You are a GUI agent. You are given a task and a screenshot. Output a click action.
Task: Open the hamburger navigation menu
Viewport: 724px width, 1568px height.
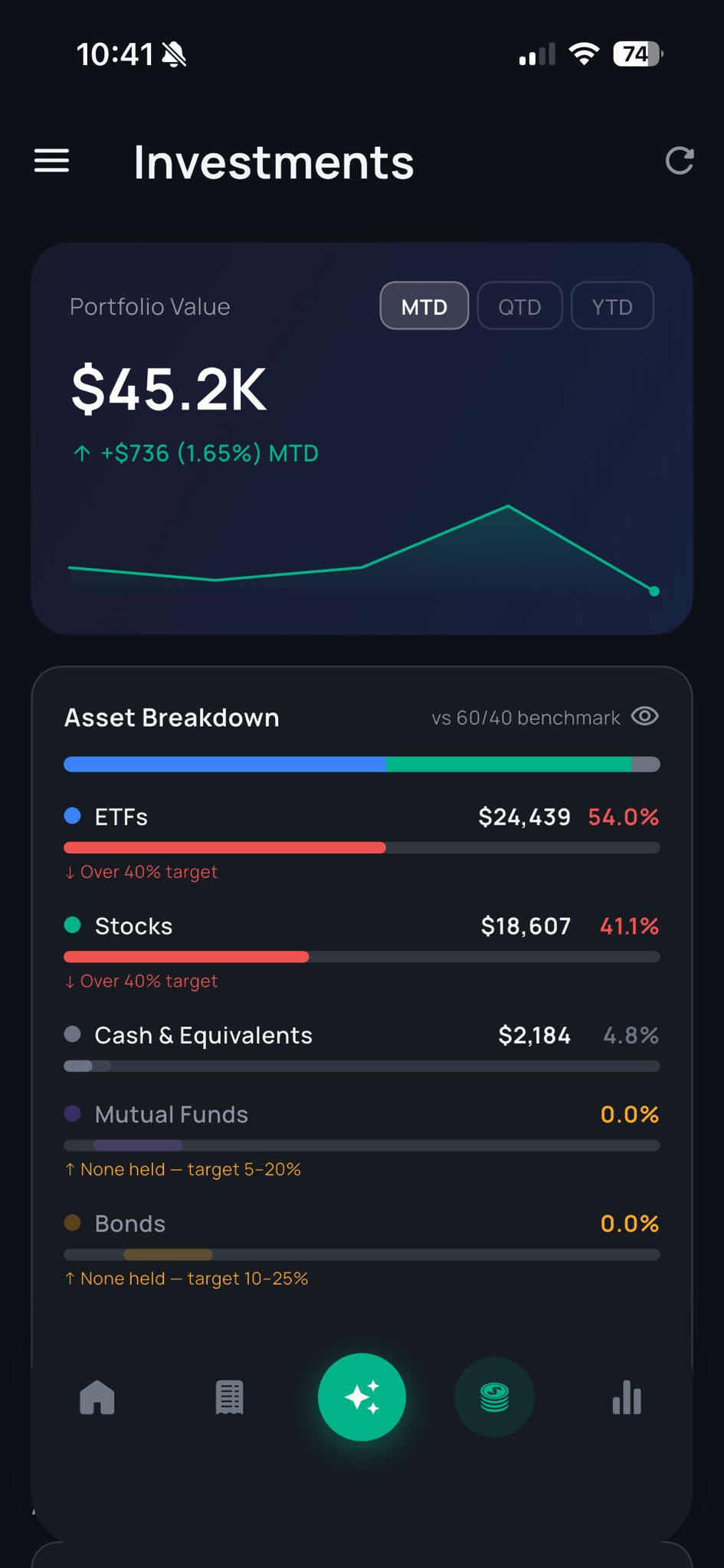[x=51, y=162]
